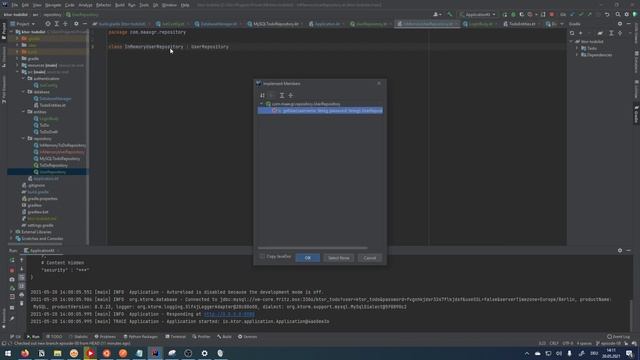Click the rerun icon in Run panel

coord(12,260)
